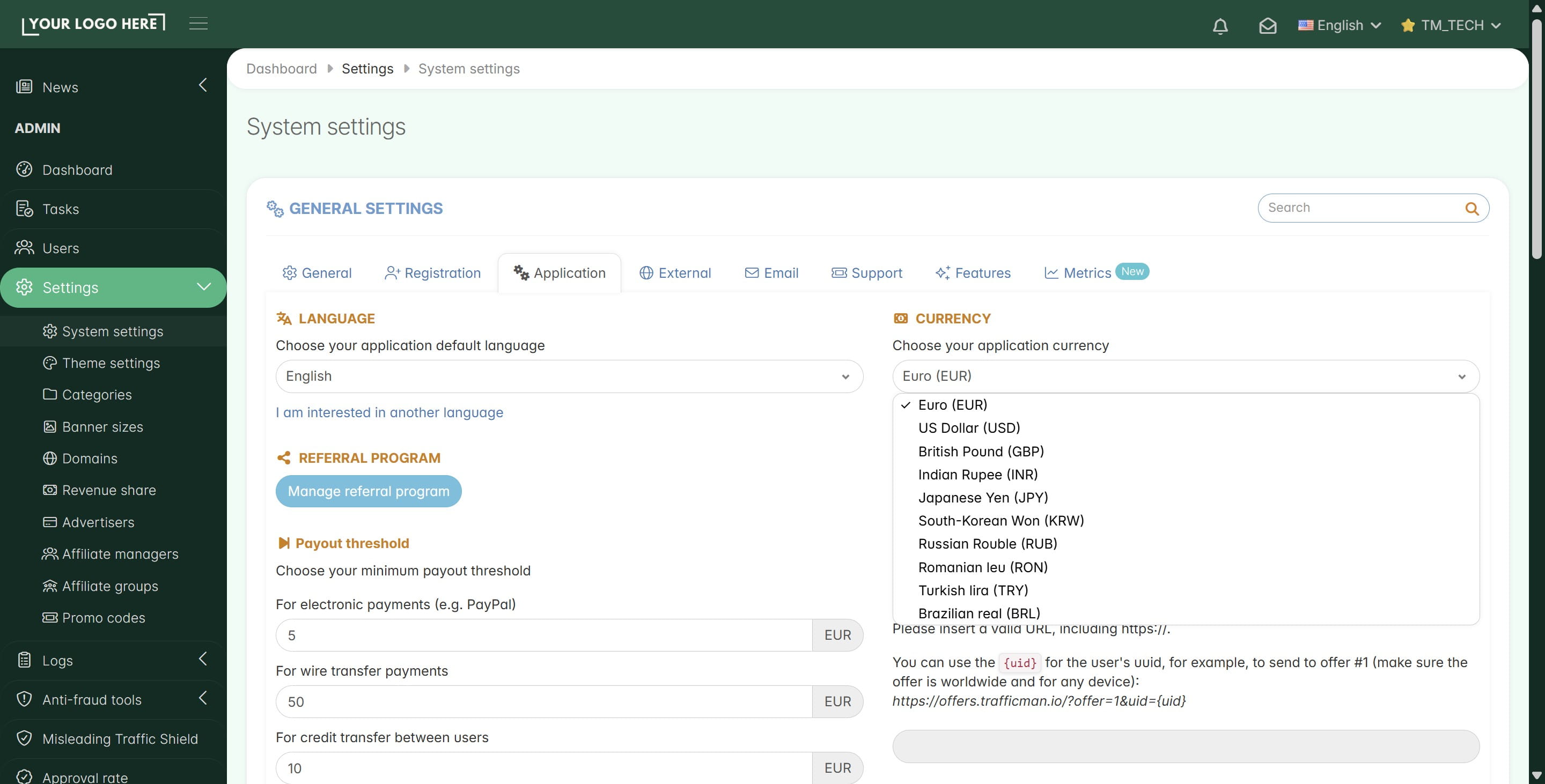Screen dimensions: 1545x784
Task: Switch to the Email tab
Action: [771, 273]
